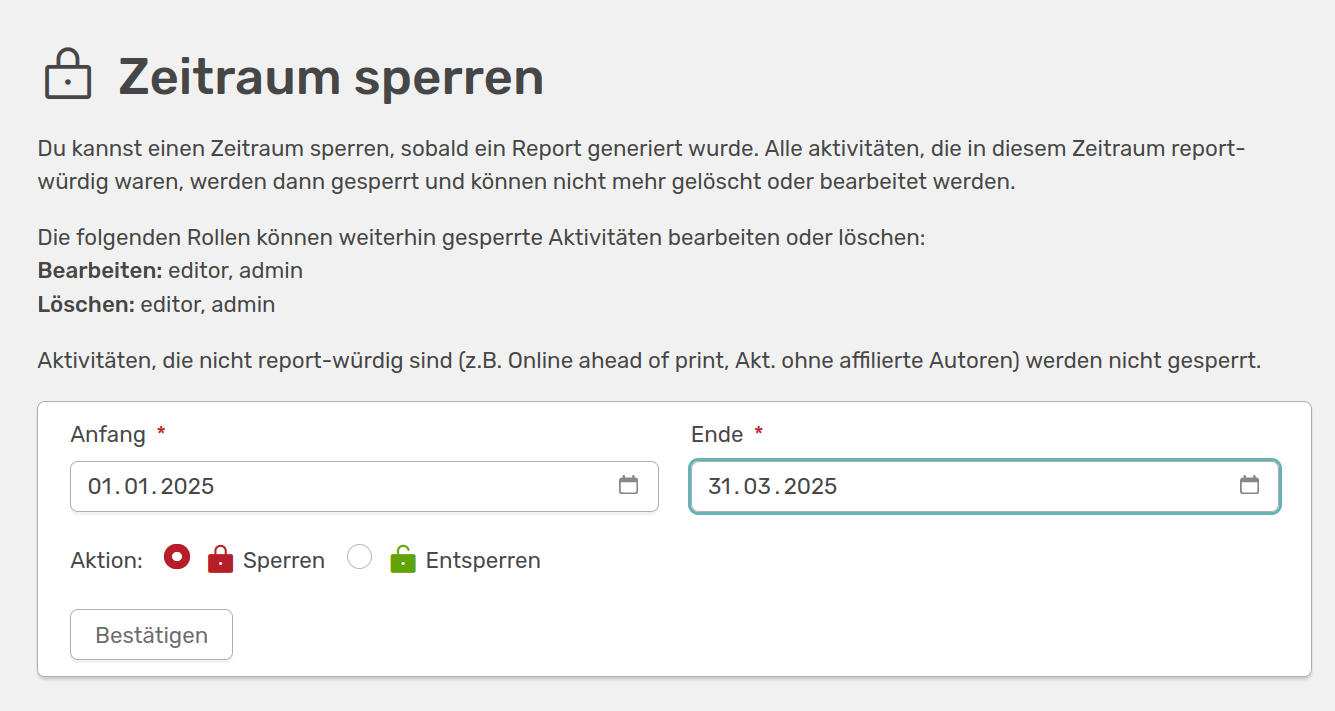The image size is (1335, 711).
Task: Click the Aktion label
Action: click(107, 561)
